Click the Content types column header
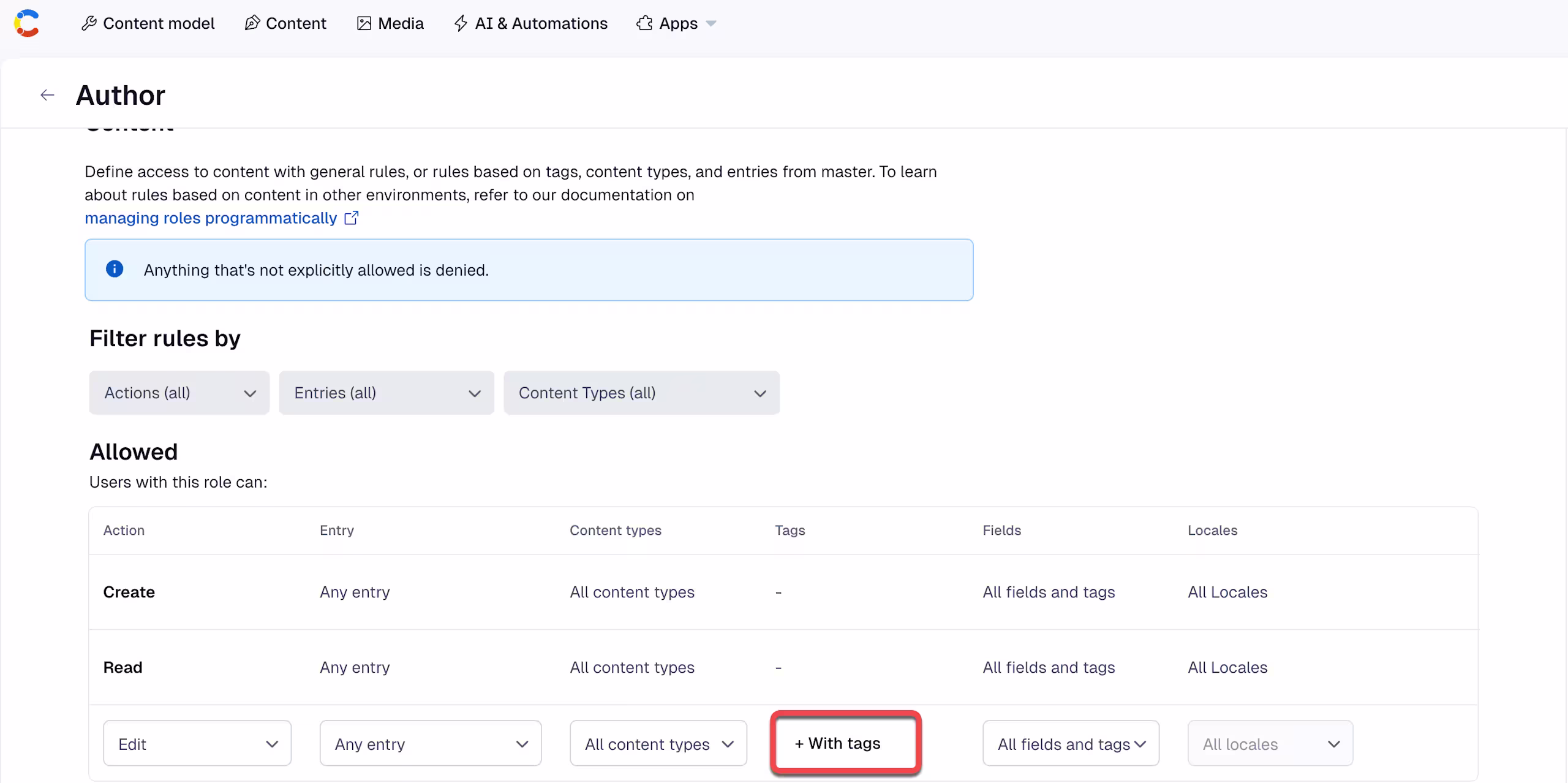 (x=616, y=530)
